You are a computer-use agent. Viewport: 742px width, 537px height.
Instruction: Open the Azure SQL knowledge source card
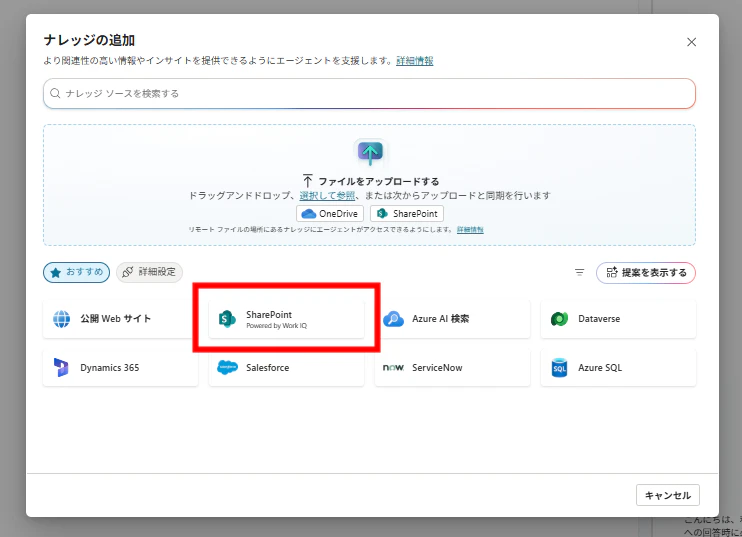(x=618, y=368)
